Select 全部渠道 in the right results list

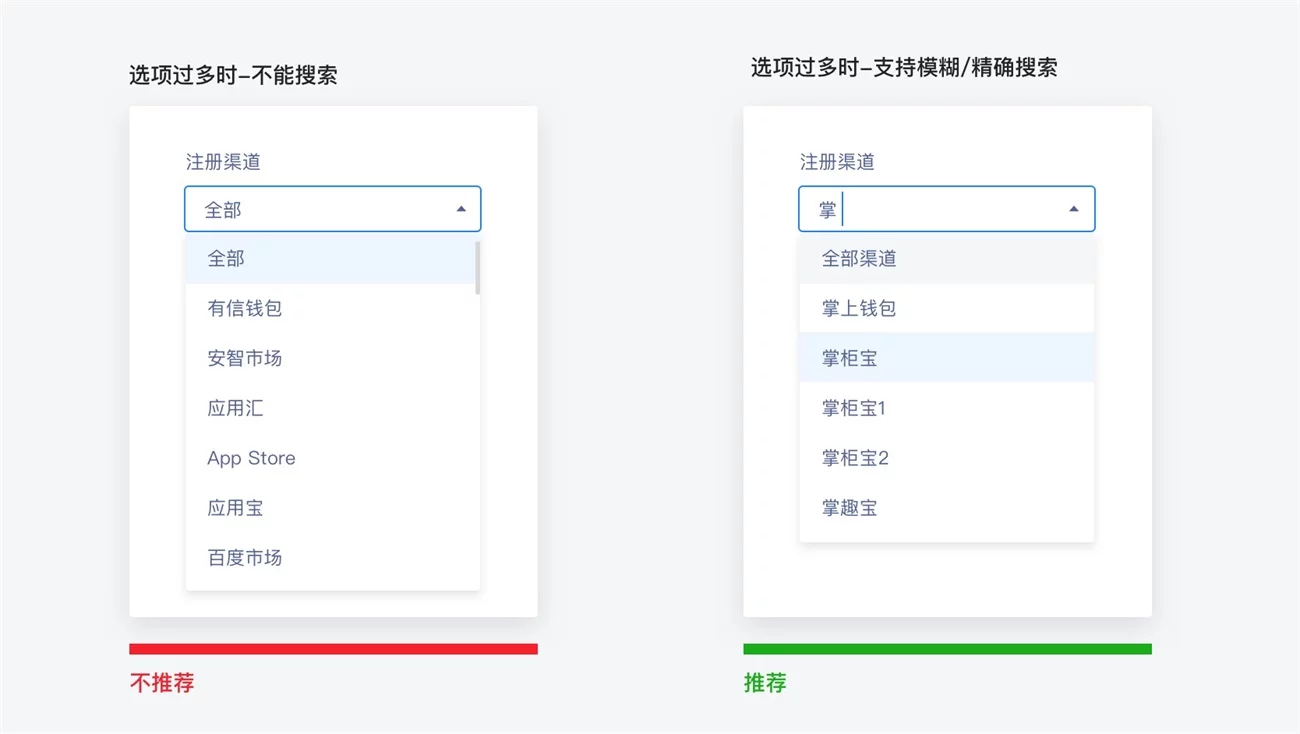[x=859, y=259]
